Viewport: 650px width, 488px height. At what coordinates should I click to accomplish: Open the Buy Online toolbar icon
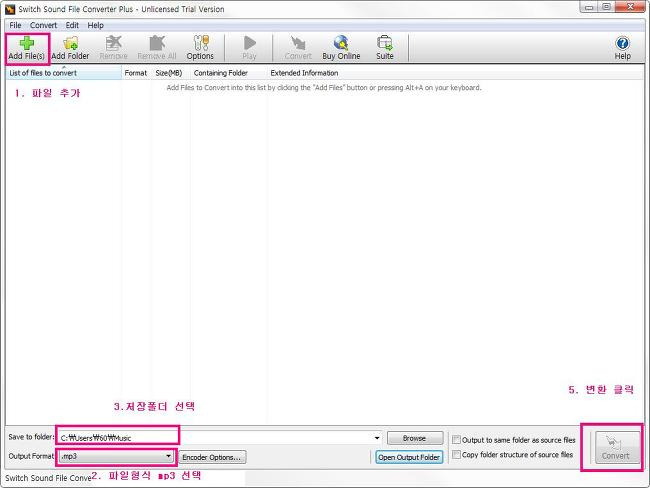point(341,48)
